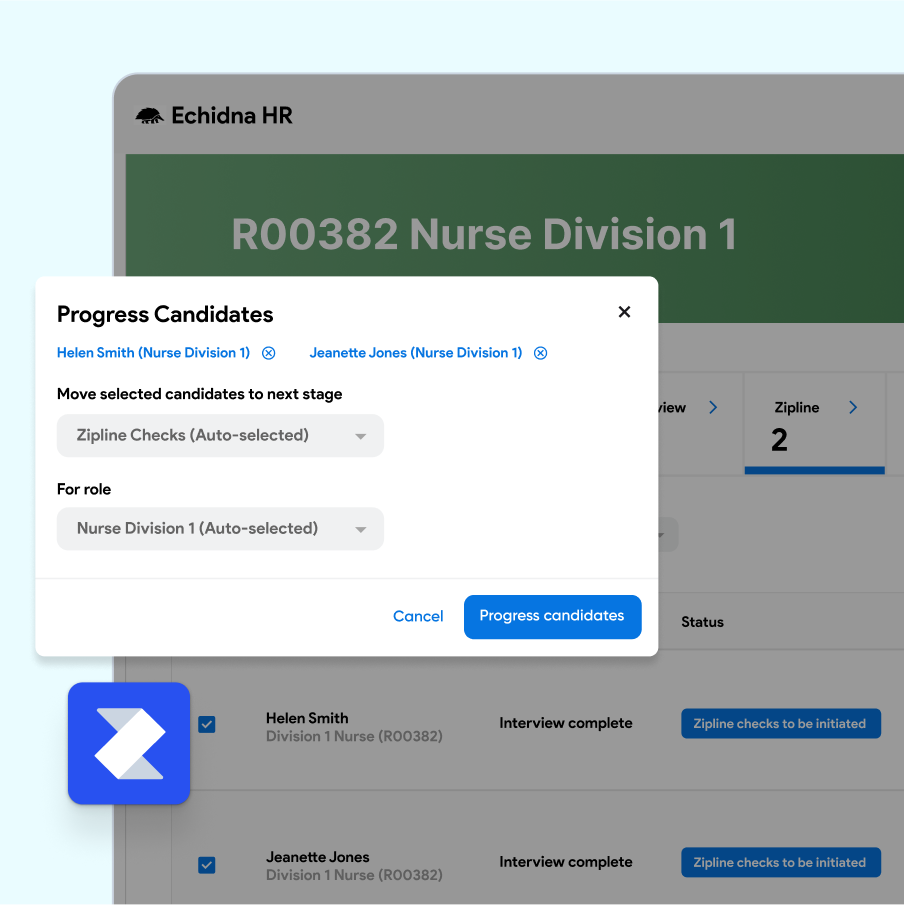Click the Progress candidates button
The width and height of the screenshot is (904, 905).
pos(552,616)
